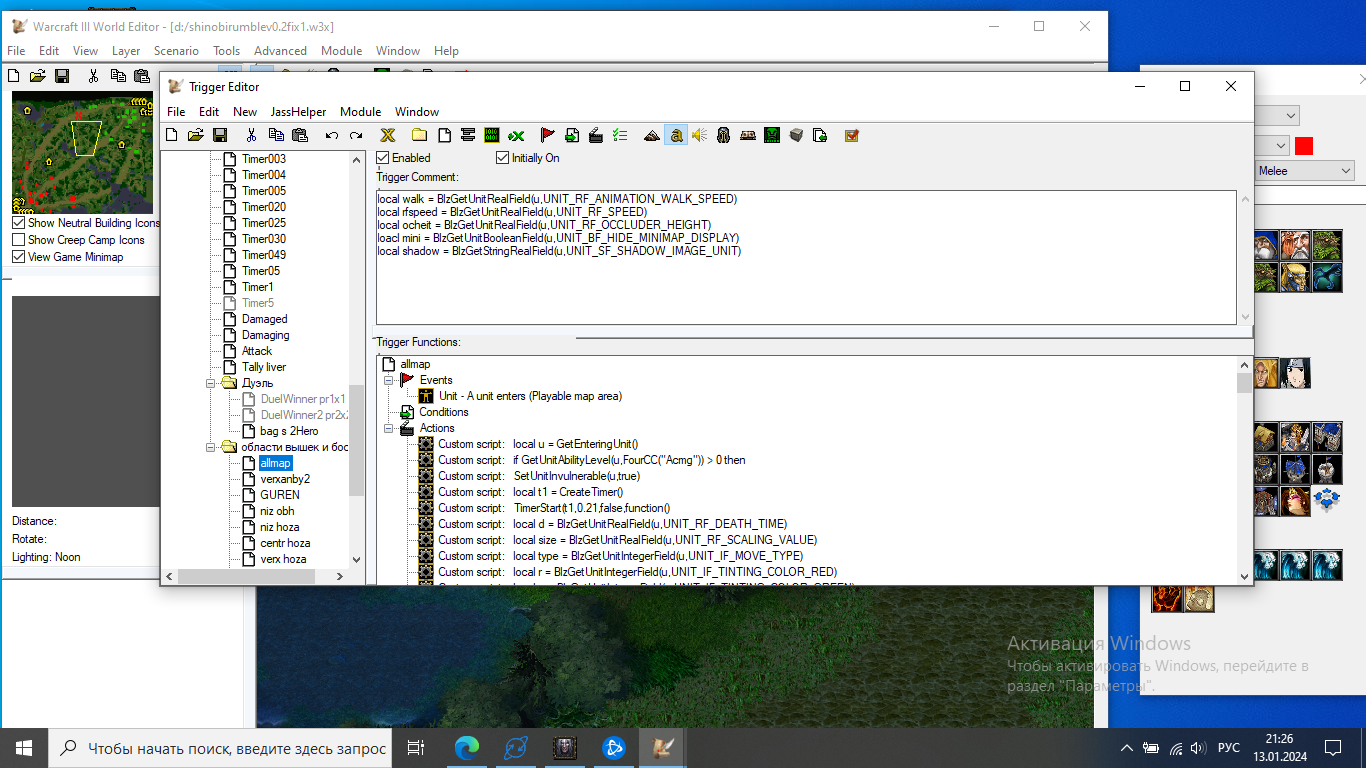Screen dimensions: 1366x768
Task: Open the Sound Editor speaker icon
Action: 700,136
